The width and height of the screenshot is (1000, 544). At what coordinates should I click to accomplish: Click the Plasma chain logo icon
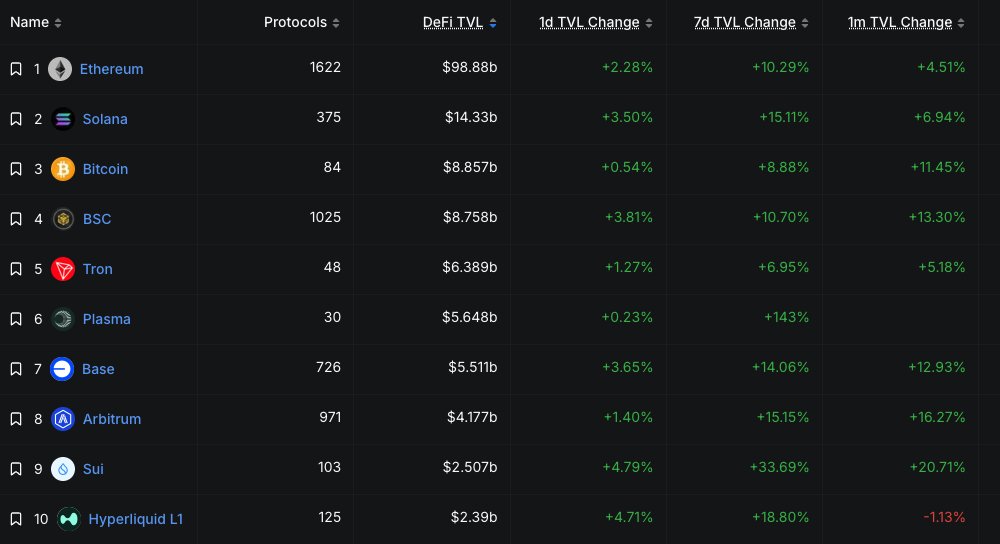[x=63, y=319]
